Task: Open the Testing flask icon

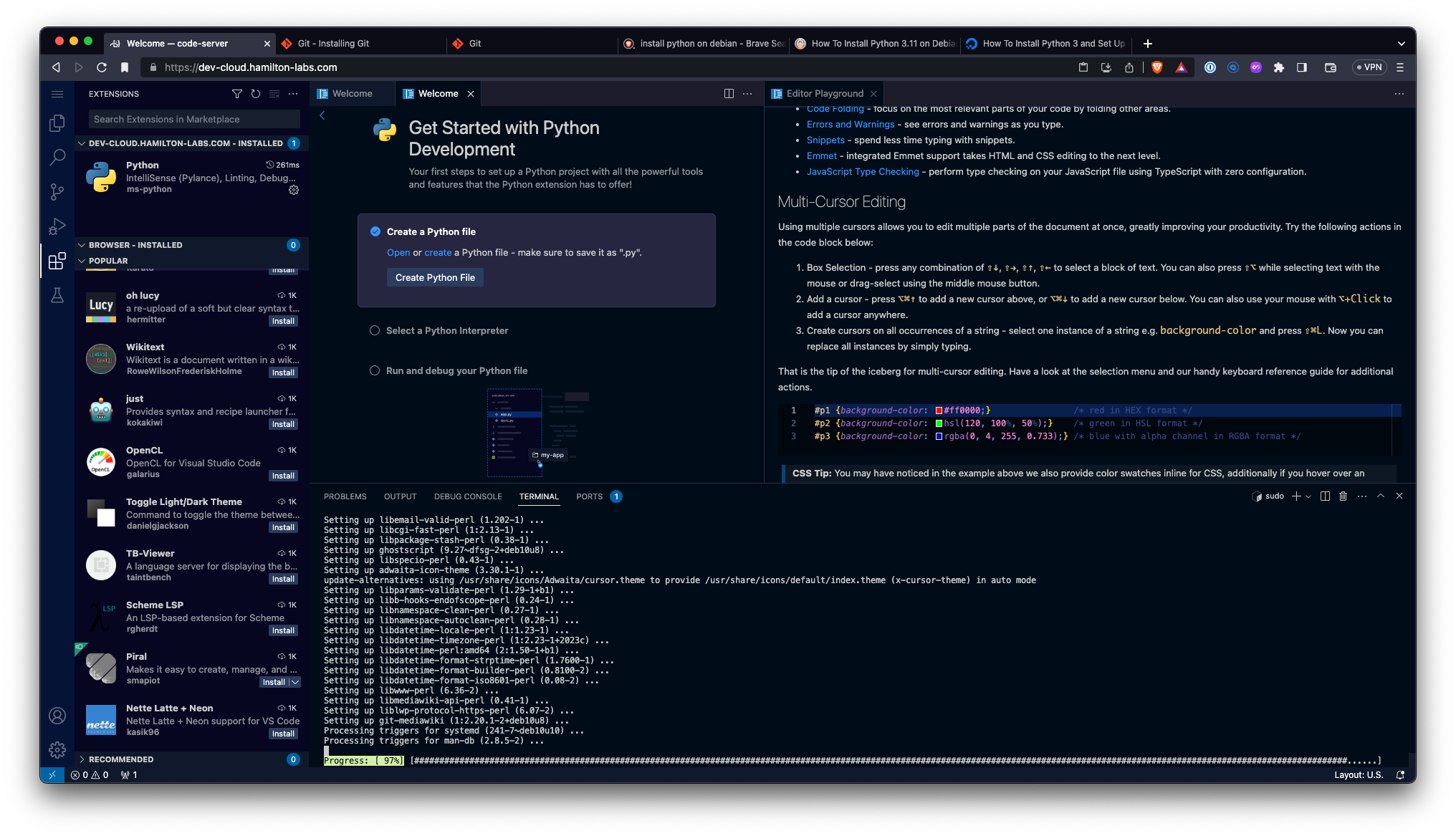Action: click(x=57, y=295)
